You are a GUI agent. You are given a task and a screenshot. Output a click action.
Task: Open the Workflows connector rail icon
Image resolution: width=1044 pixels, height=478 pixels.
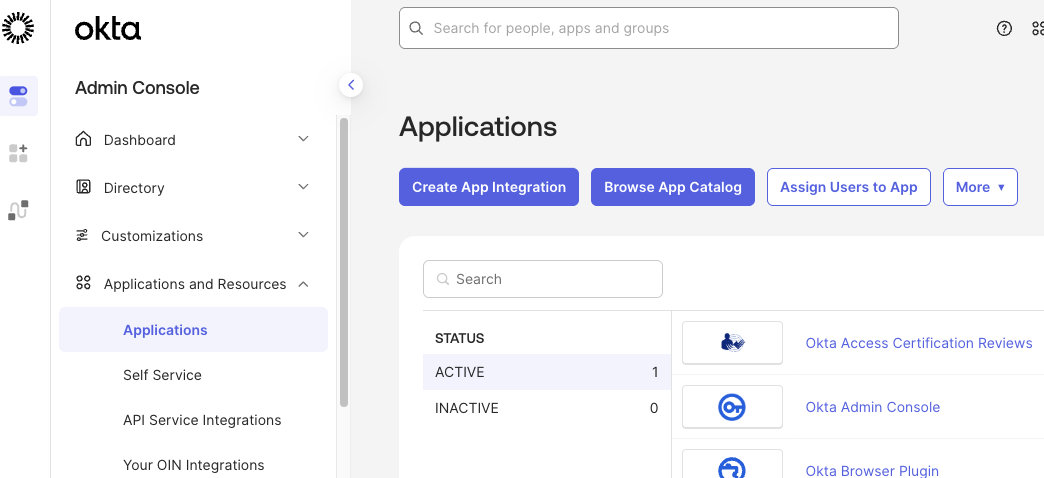point(19,210)
